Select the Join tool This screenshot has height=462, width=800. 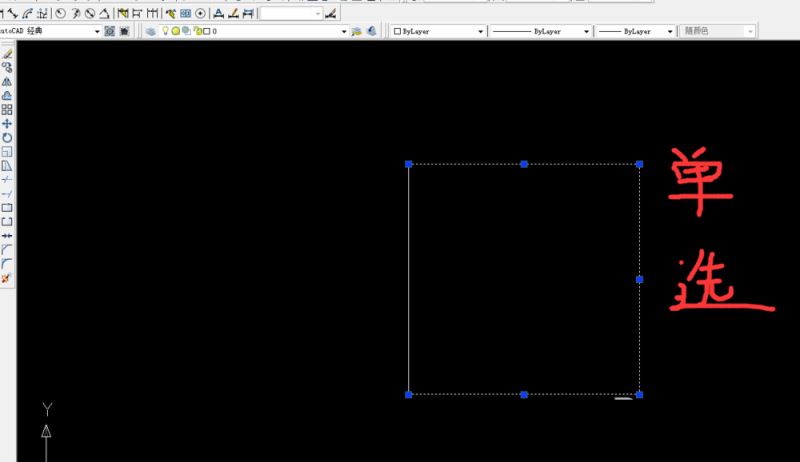(7, 236)
